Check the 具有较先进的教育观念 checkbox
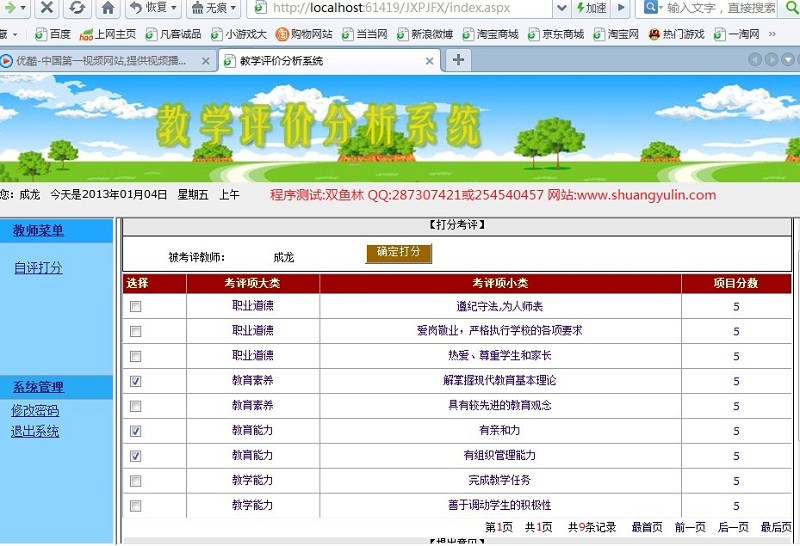The width and height of the screenshot is (800, 546). click(x=135, y=406)
